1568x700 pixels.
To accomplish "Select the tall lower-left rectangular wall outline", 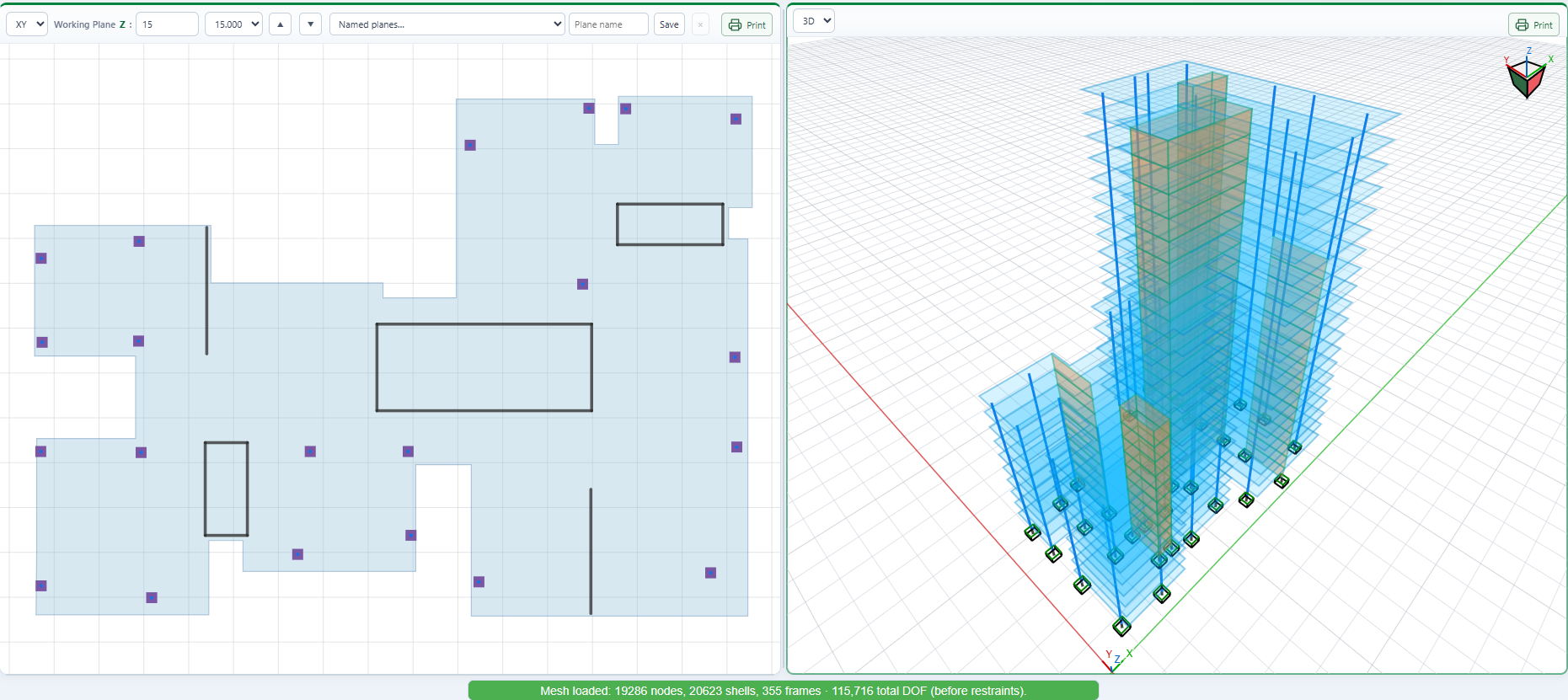I will coord(227,489).
